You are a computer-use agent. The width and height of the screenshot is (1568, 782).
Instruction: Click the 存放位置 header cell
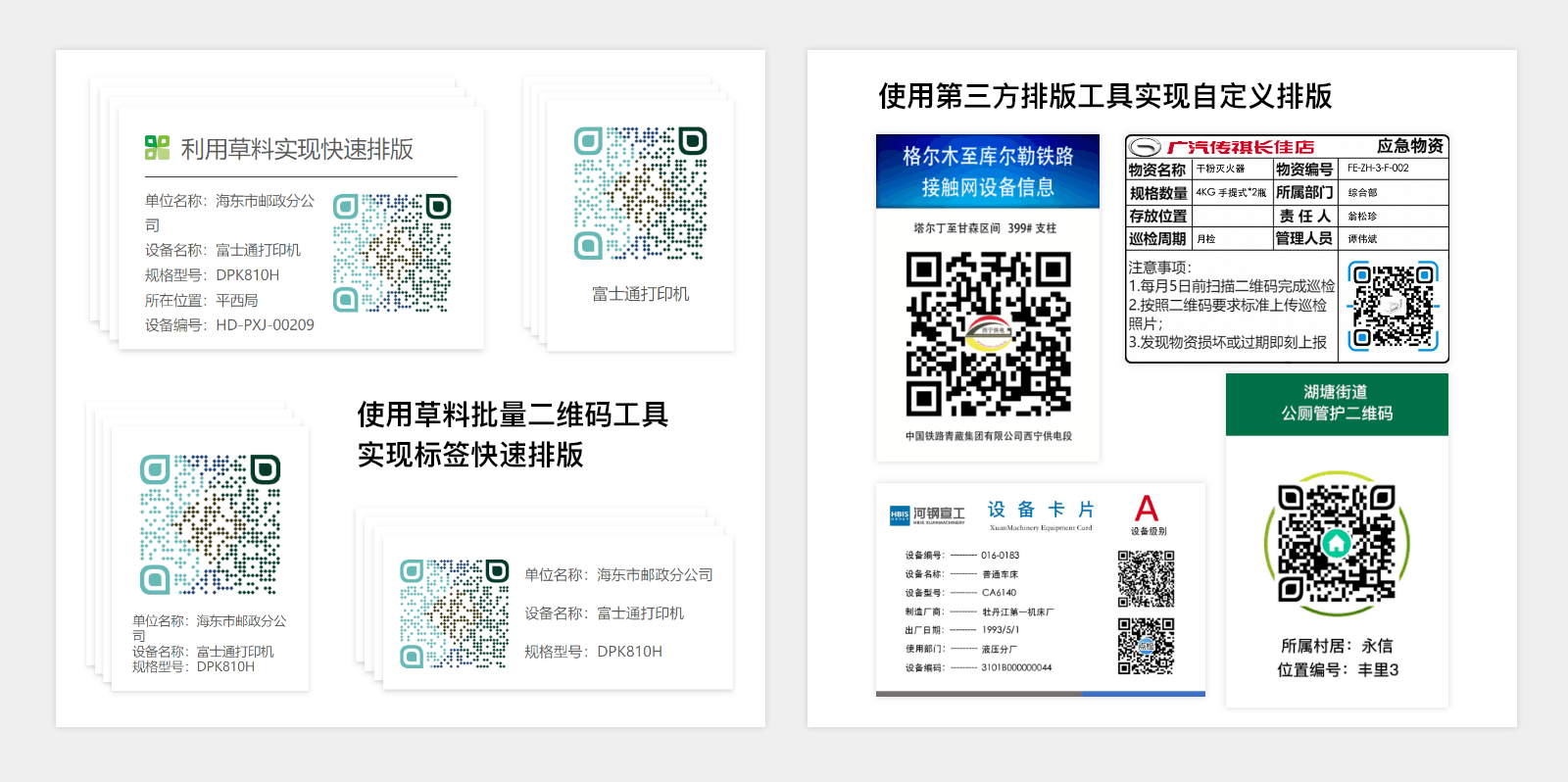point(1158,216)
